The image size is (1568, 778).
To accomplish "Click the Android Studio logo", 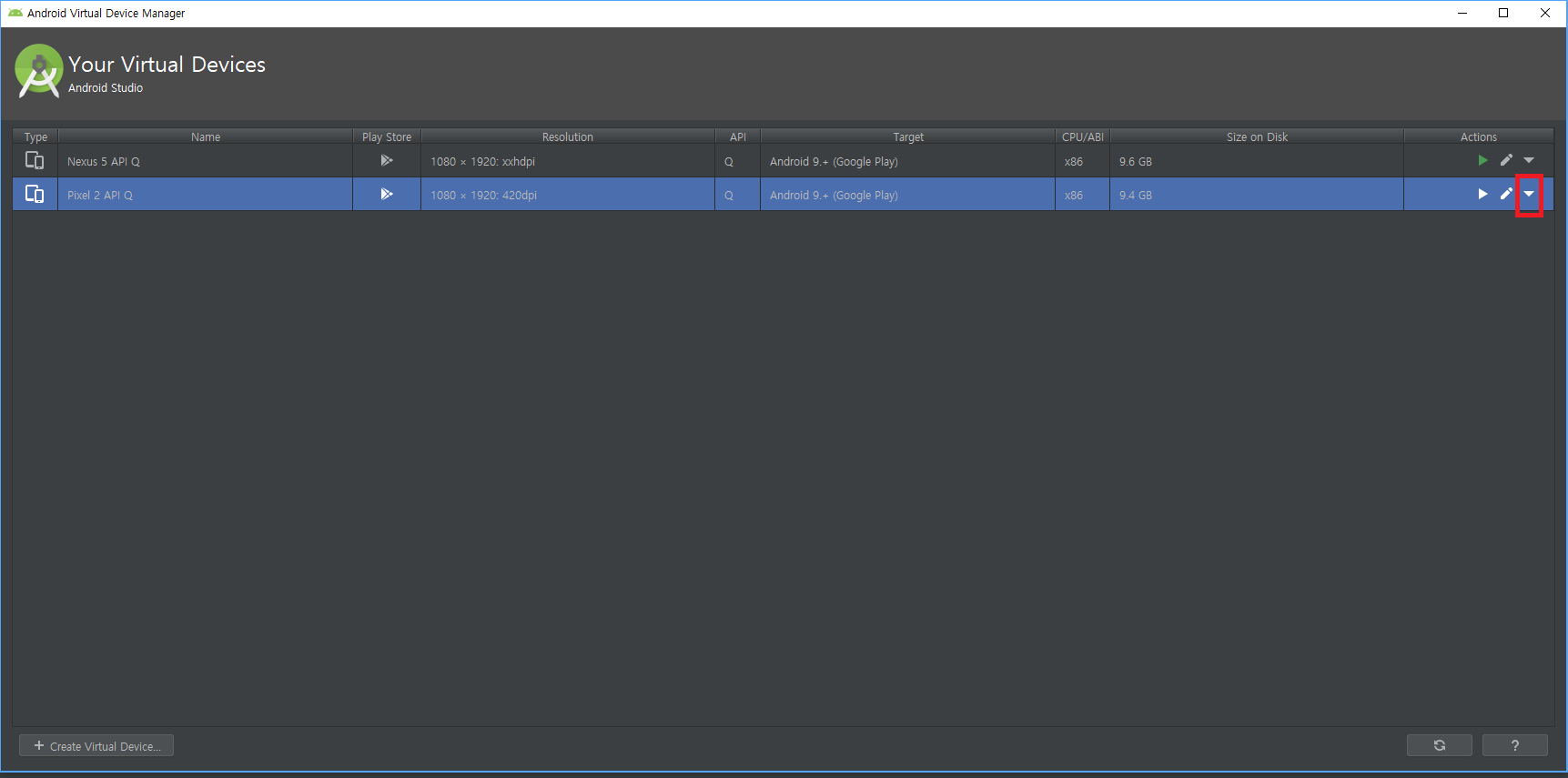I will point(38,71).
